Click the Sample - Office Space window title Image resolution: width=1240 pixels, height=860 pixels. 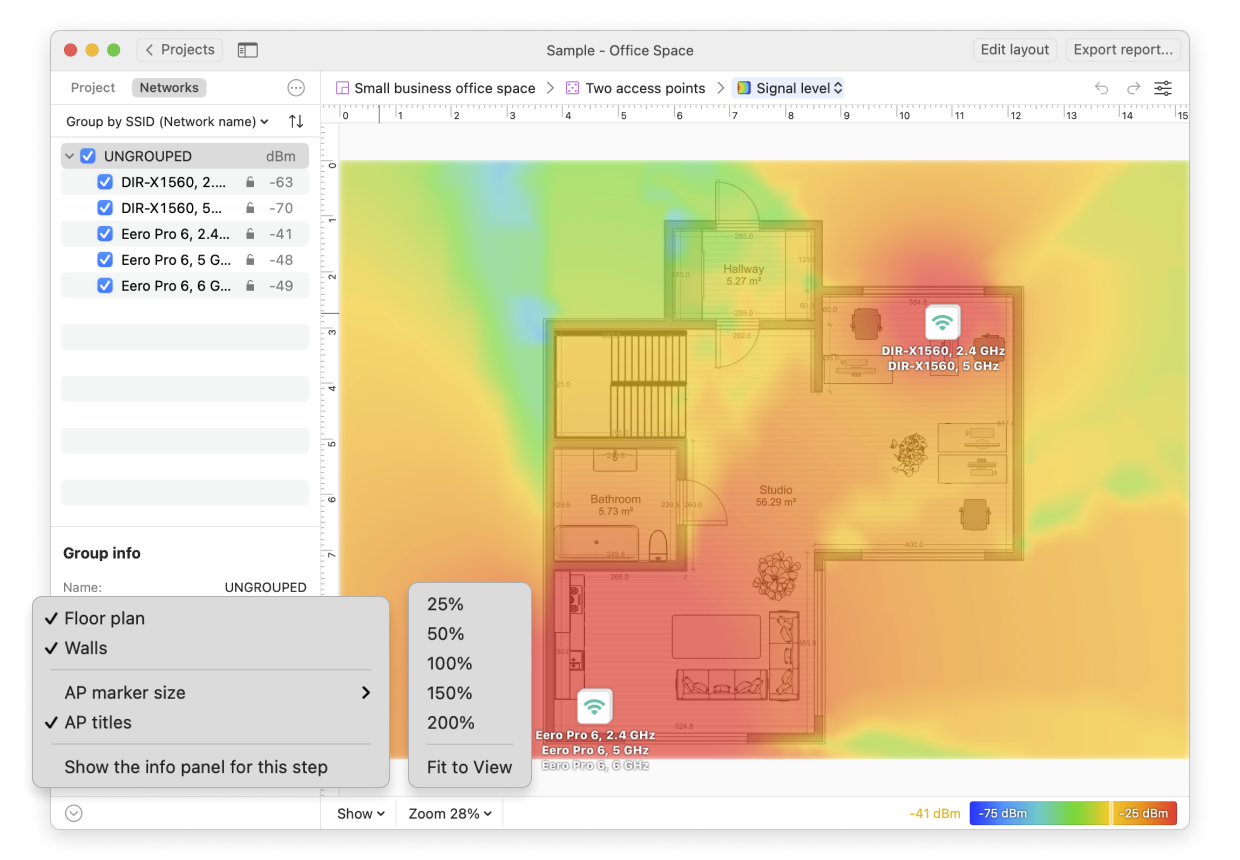coord(620,50)
